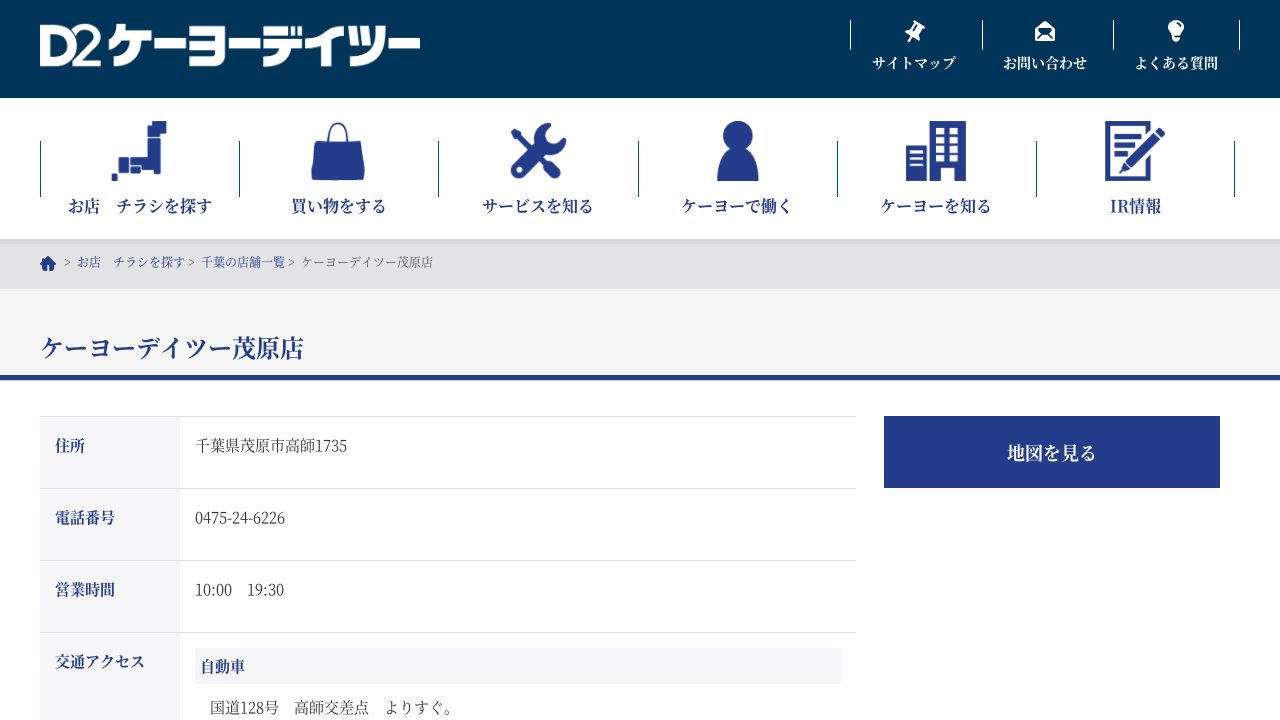Click the home icon in breadcrumb
The height and width of the screenshot is (720, 1280).
coord(48,263)
